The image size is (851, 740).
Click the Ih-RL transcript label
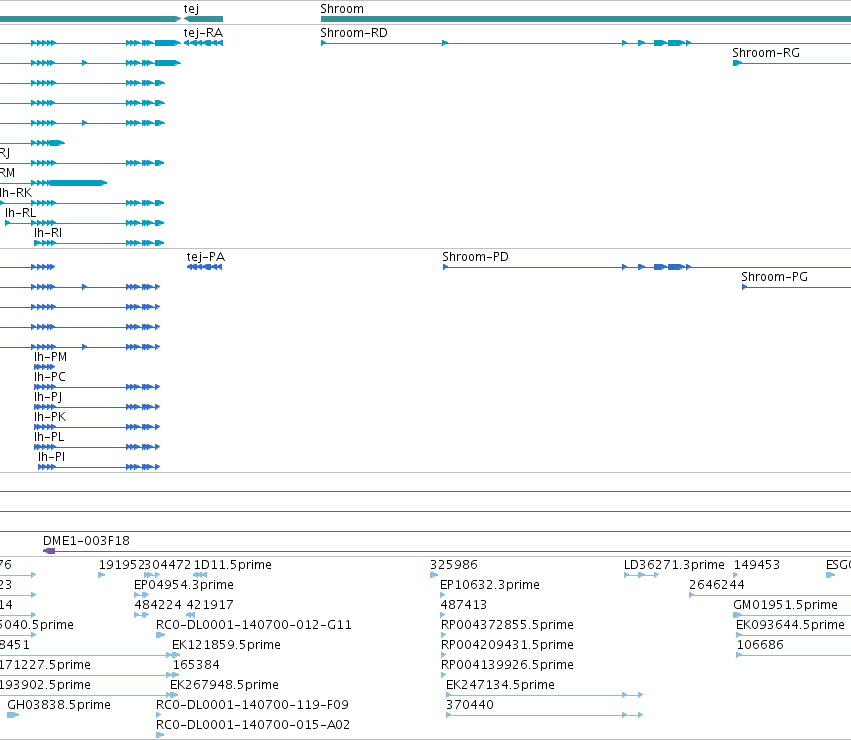(x=21, y=213)
